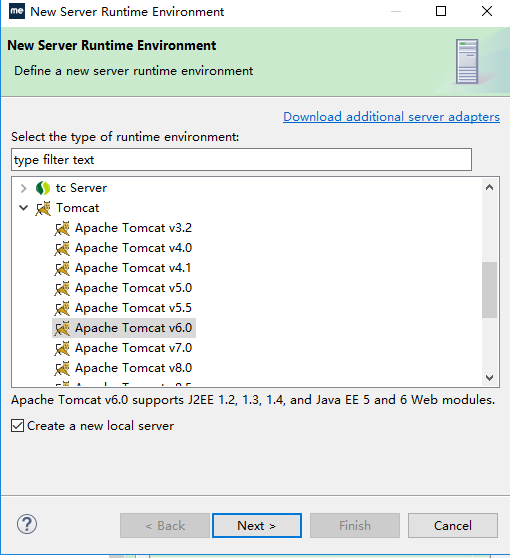Collapse the Tomcat tree node
This screenshot has height=558, width=510.
pos(23,208)
